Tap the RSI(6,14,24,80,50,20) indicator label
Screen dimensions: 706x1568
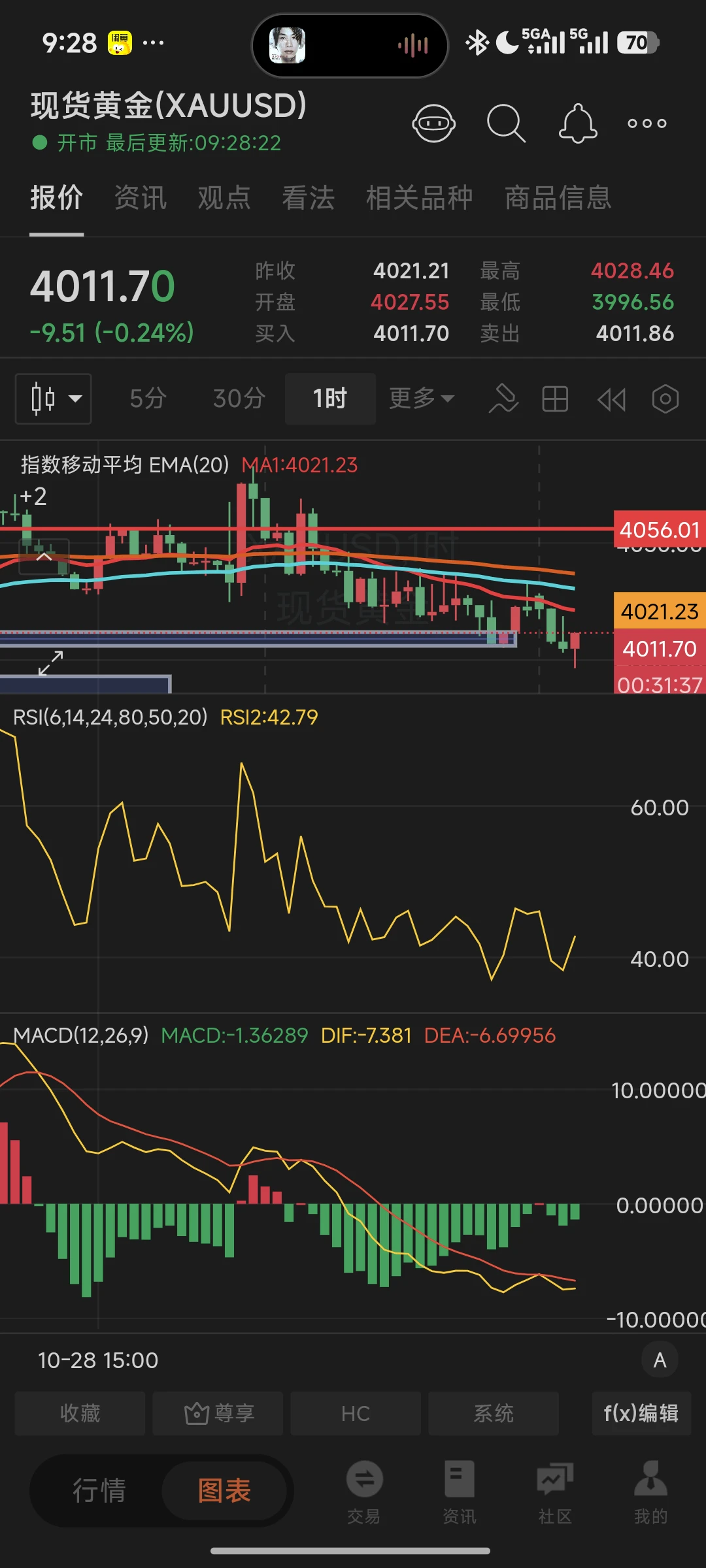pos(110,717)
